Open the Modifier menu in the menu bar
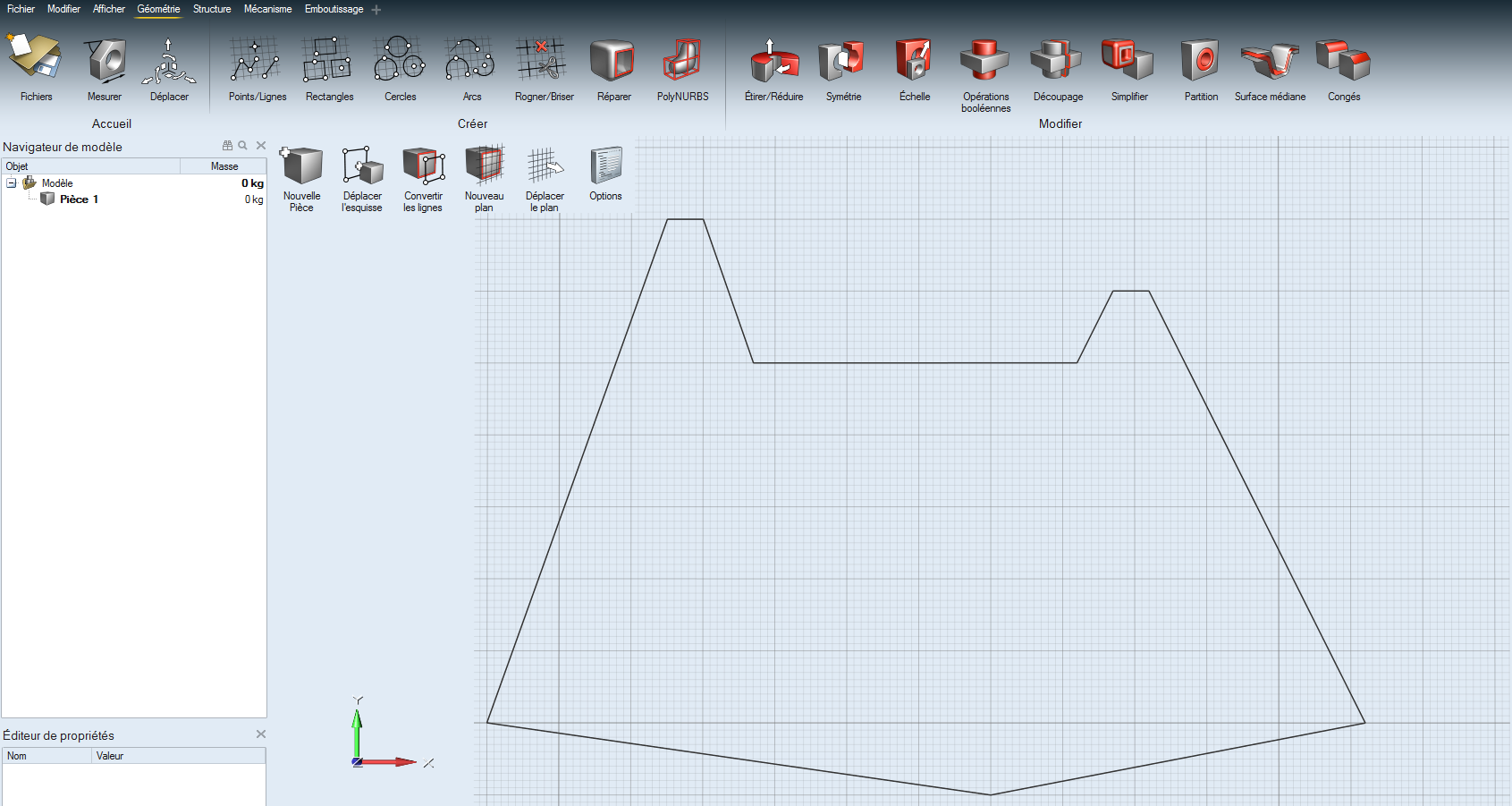1512x806 pixels. [63, 9]
